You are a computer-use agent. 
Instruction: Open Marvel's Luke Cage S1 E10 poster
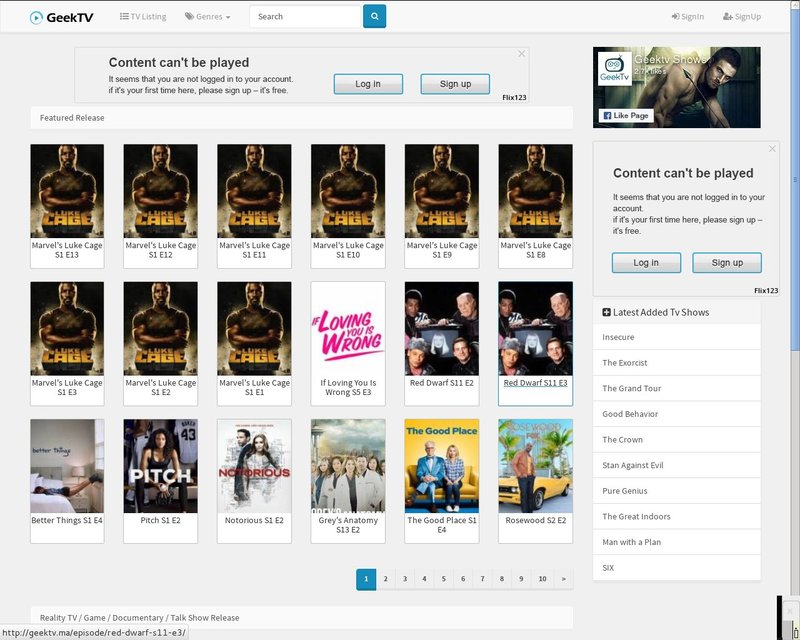click(348, 191)
